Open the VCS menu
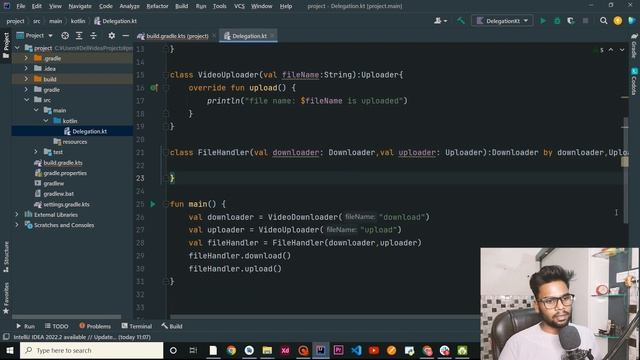 pyautogui.click(x=239, y=6)
